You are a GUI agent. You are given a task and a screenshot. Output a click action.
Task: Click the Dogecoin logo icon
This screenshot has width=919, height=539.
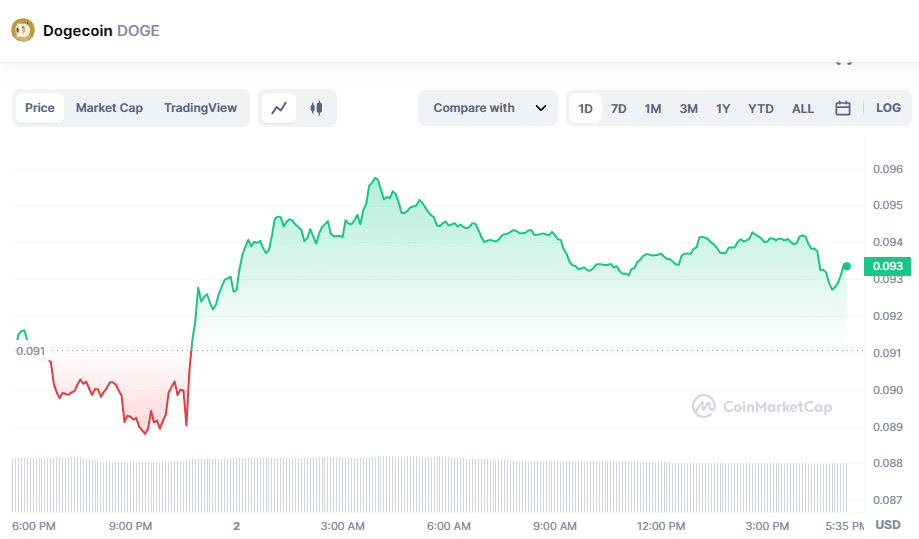click(23, 30)
